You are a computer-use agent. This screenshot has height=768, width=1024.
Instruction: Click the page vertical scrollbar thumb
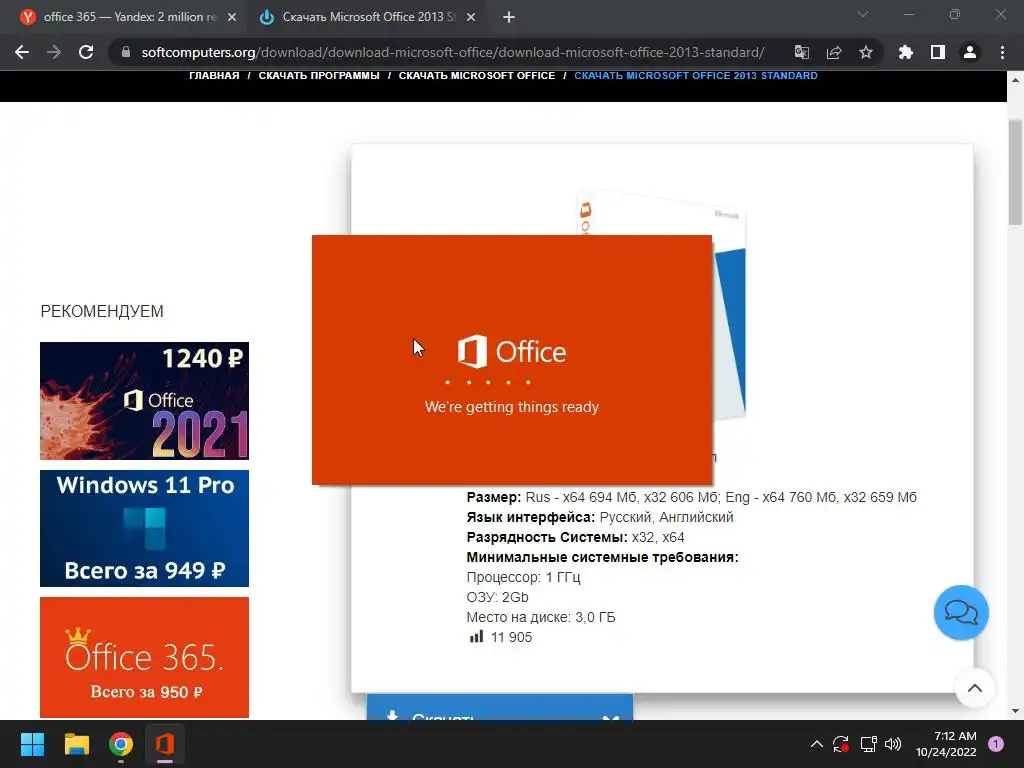click(x=1015, y=172)
